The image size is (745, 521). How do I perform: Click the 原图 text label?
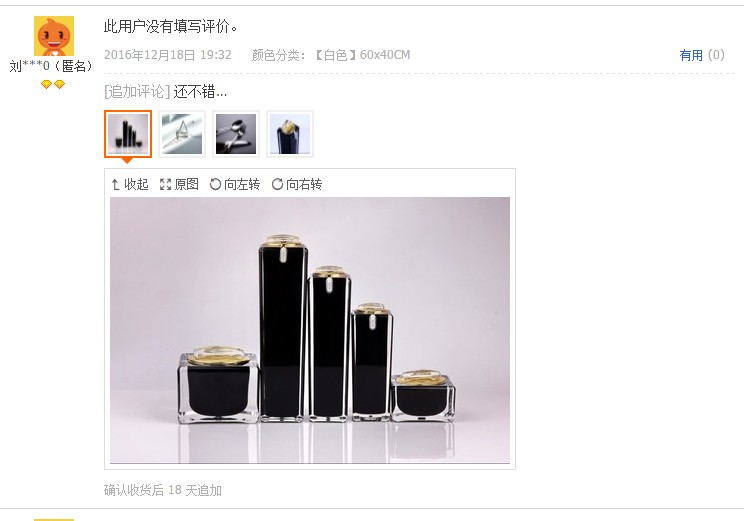click(x=186, y=184)
